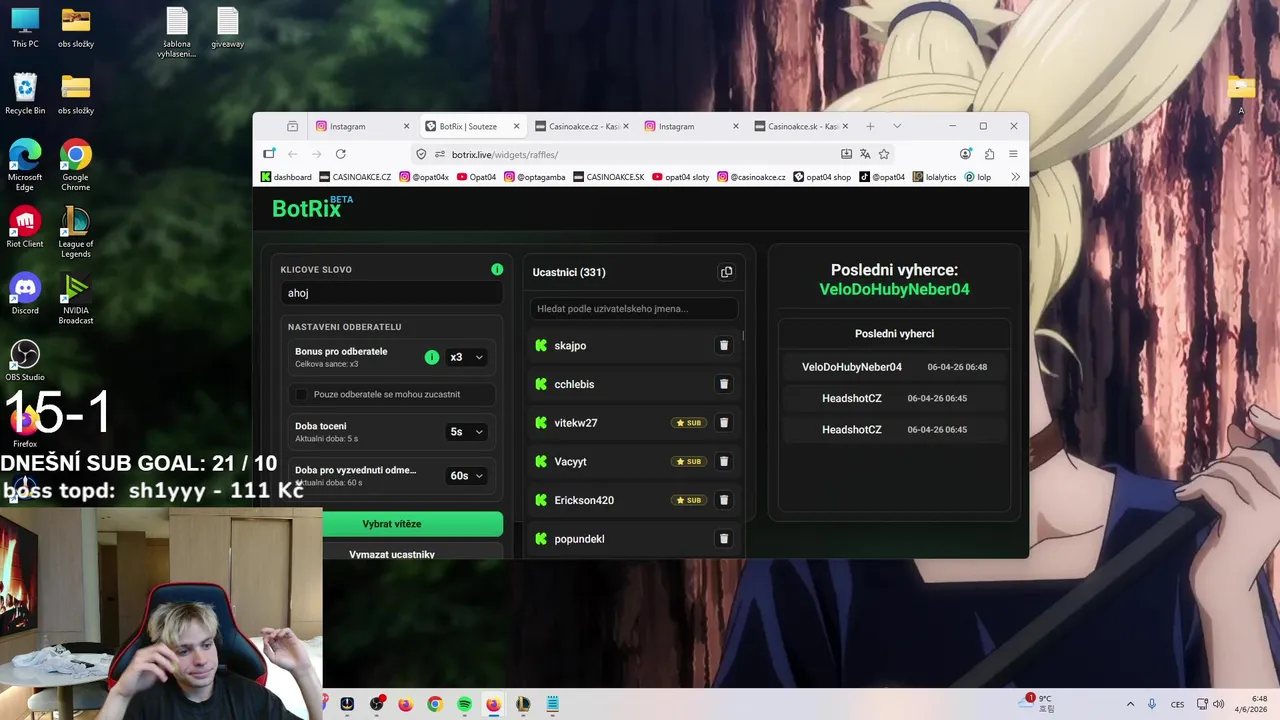Open the browser hamburger menu
This screenshot has height=720, width=1280.
1013,154
